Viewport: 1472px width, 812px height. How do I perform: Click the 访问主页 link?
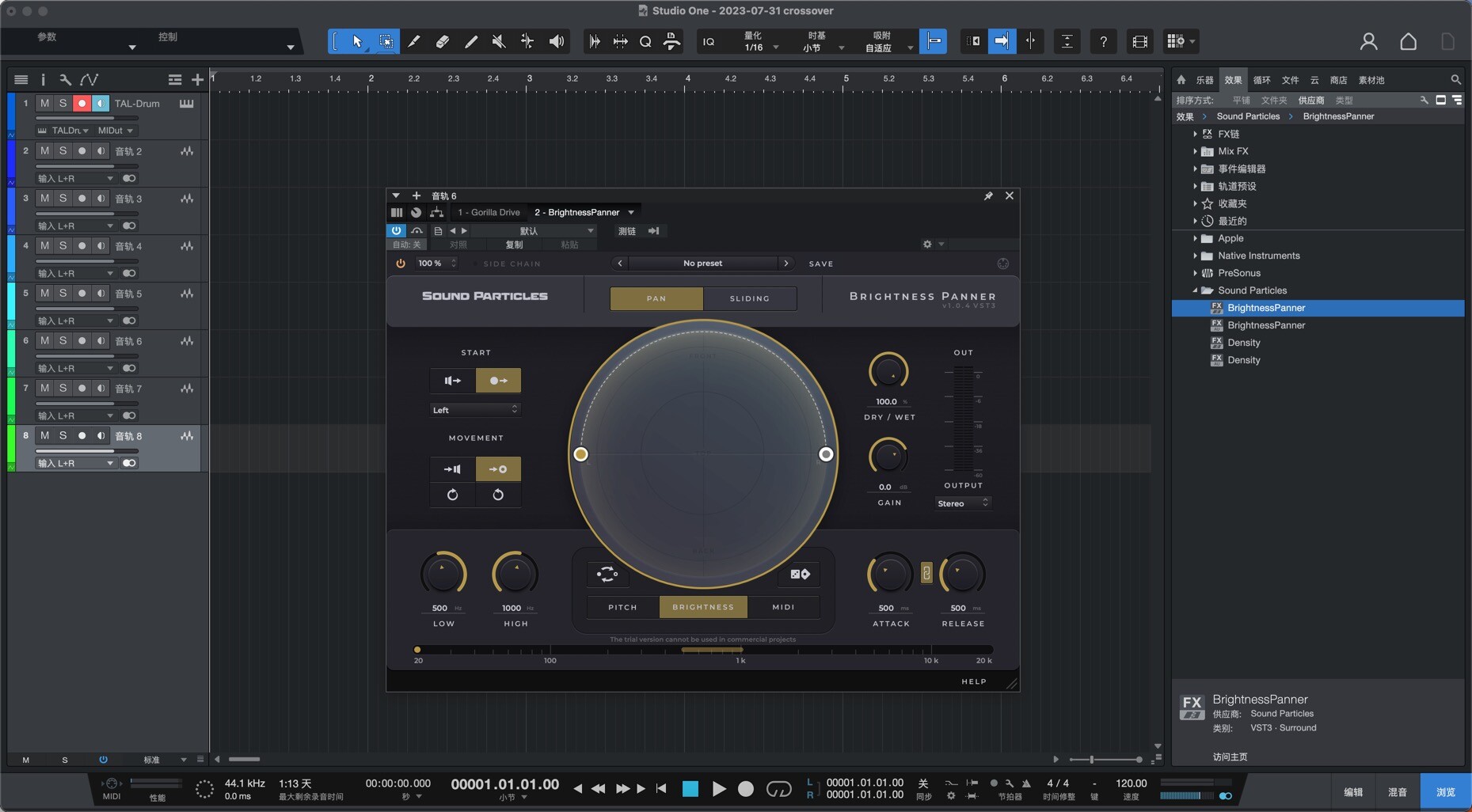(x=1230, y=757)
